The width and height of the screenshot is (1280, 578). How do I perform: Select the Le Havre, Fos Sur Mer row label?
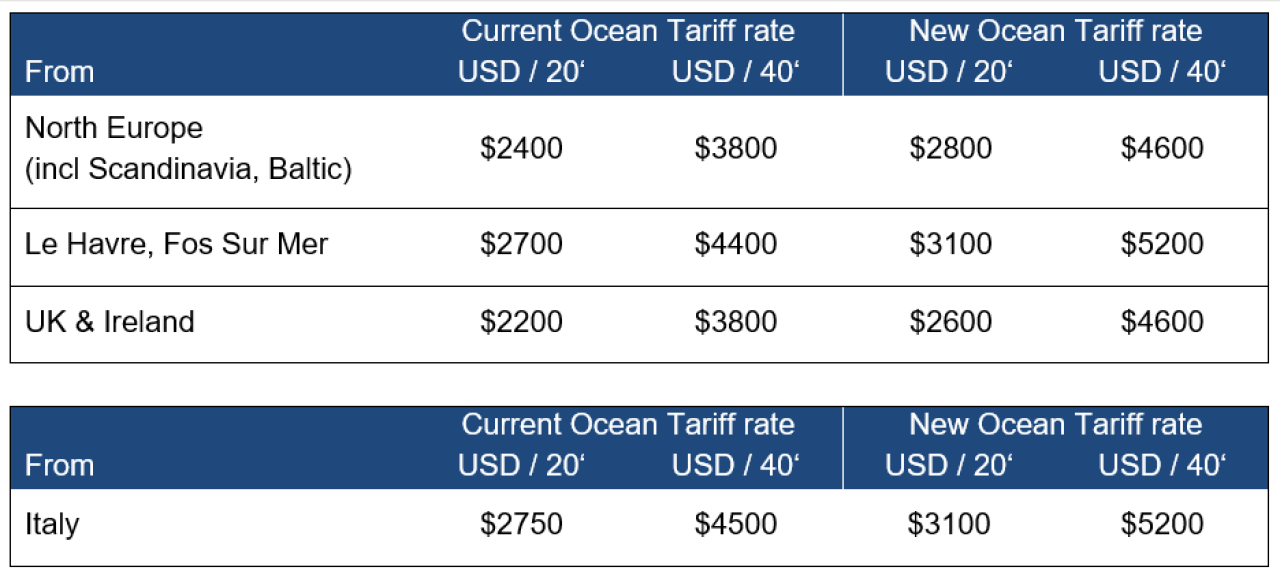pyautogui.click(x=176, y=244)
